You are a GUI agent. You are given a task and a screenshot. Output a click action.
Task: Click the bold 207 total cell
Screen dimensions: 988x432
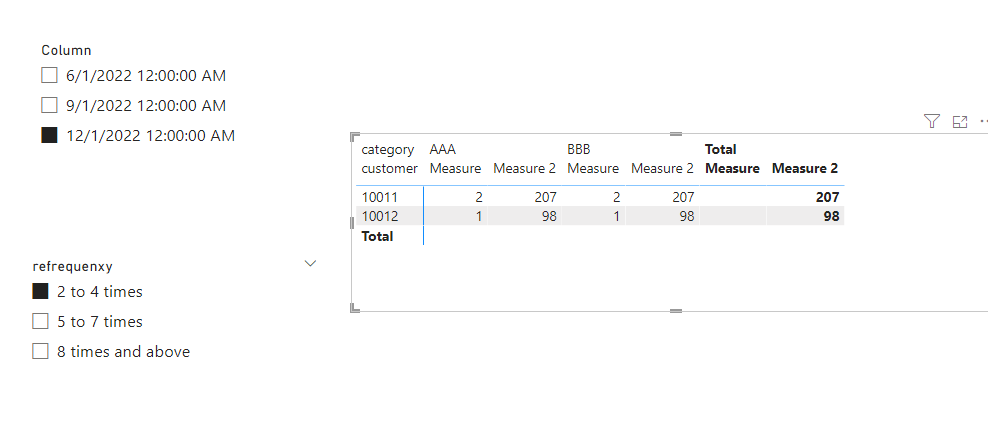point(827,197)
